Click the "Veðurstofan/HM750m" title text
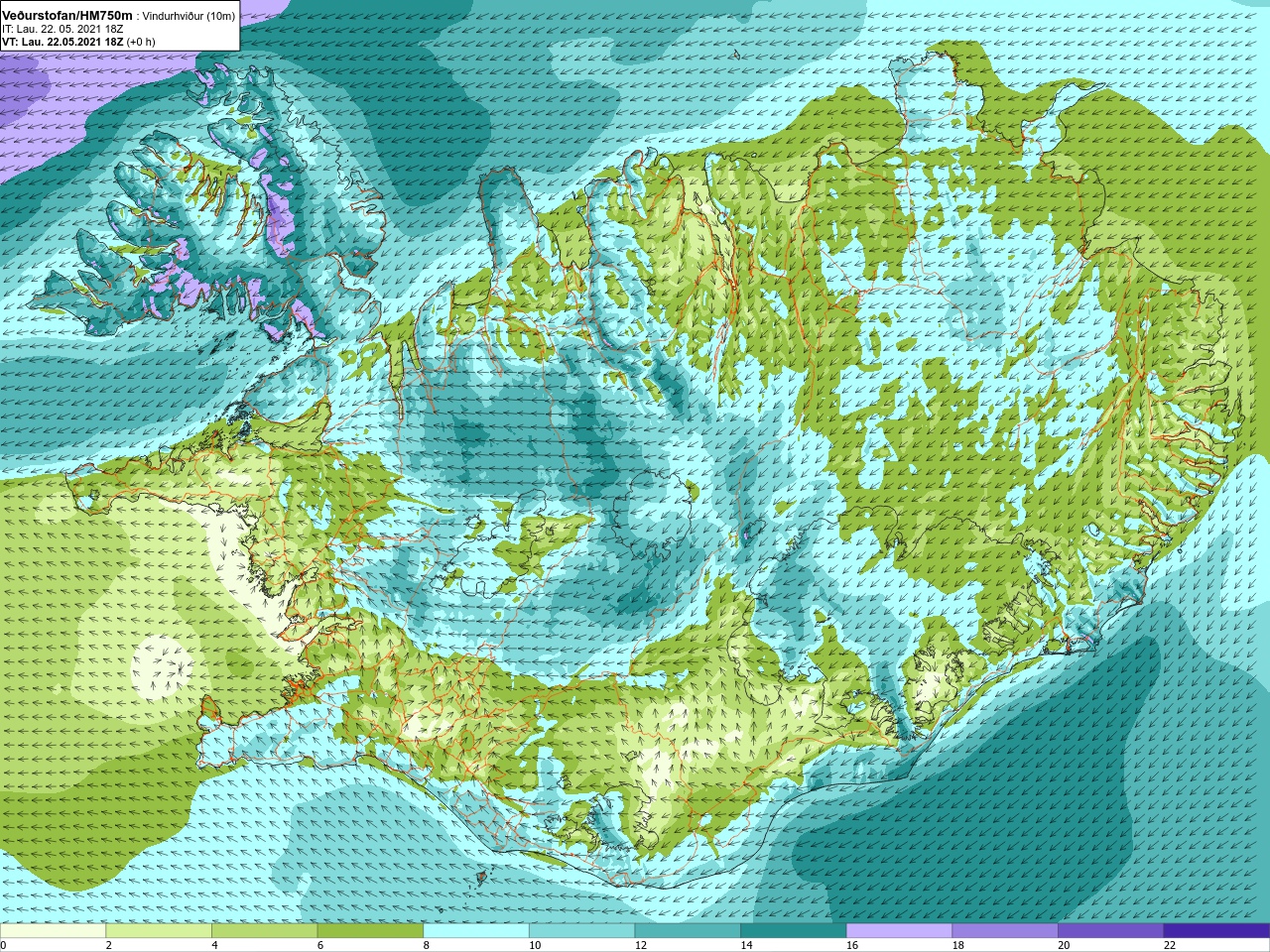The image size is (1270, 952). tap(66, 16)
